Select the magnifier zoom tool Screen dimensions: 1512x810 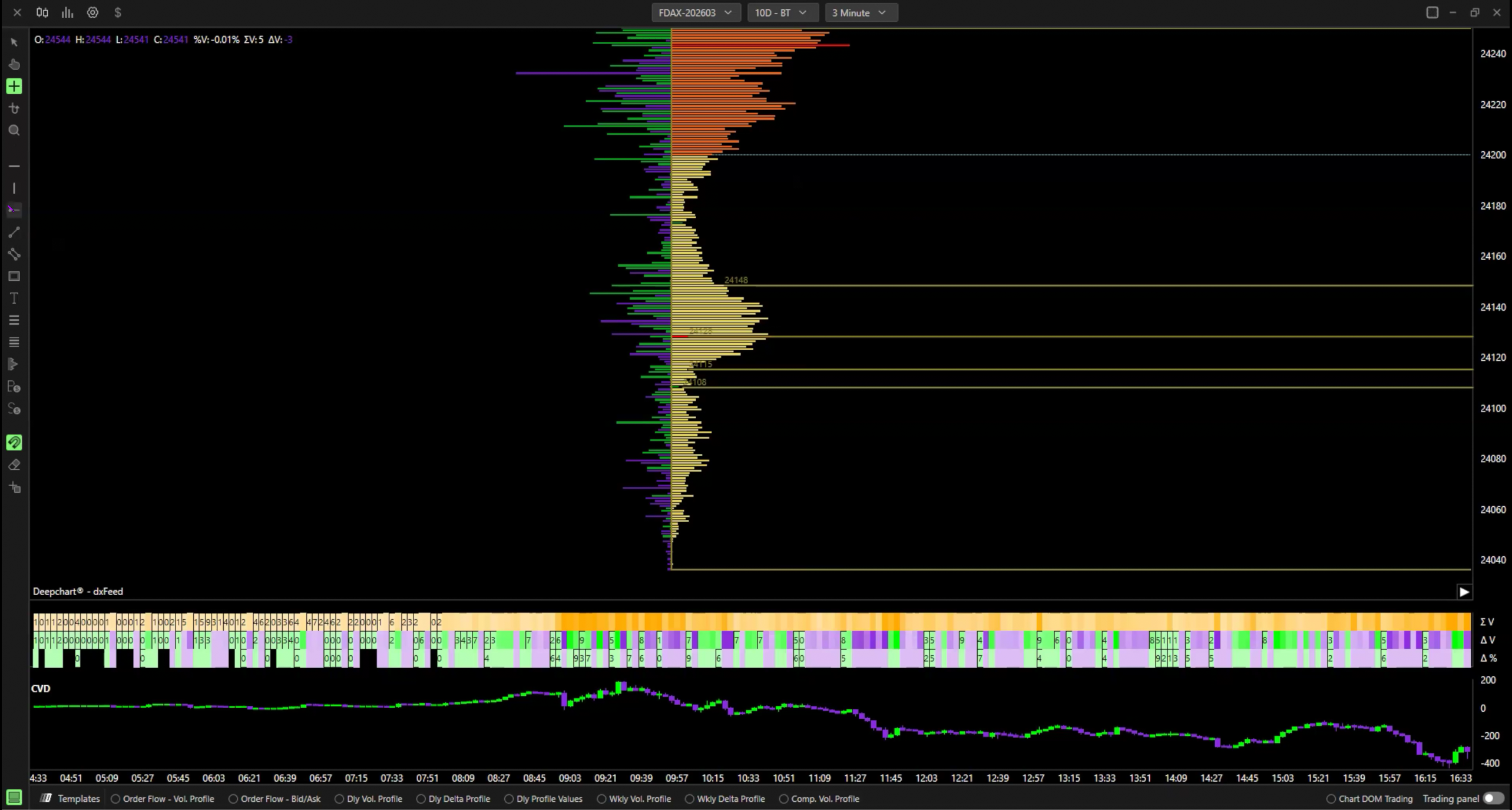[x=14, y=131]
